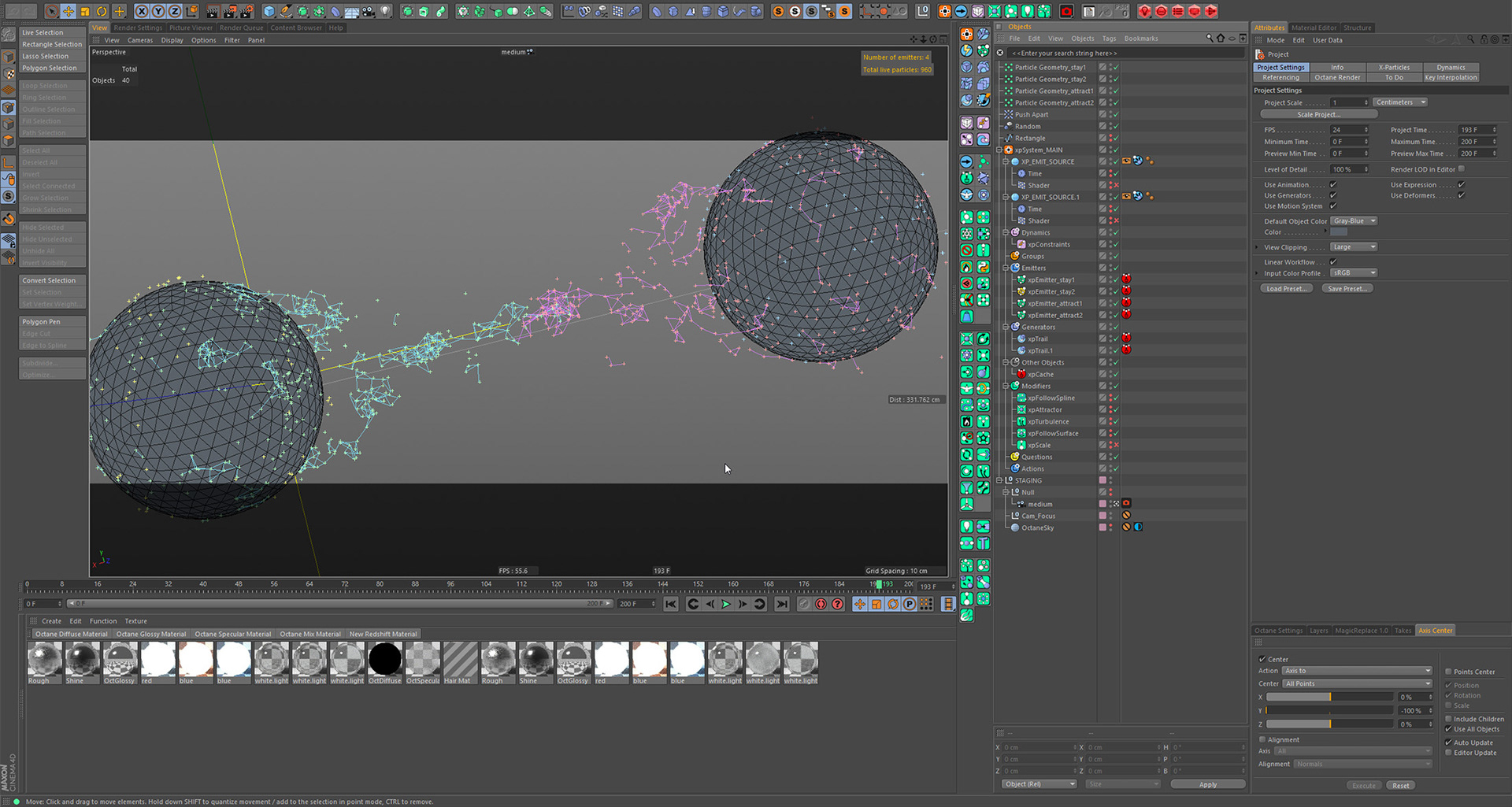1512x807 pixels.
Task: Collapse the Emitters group in Objects
Action: (1006, 268)
